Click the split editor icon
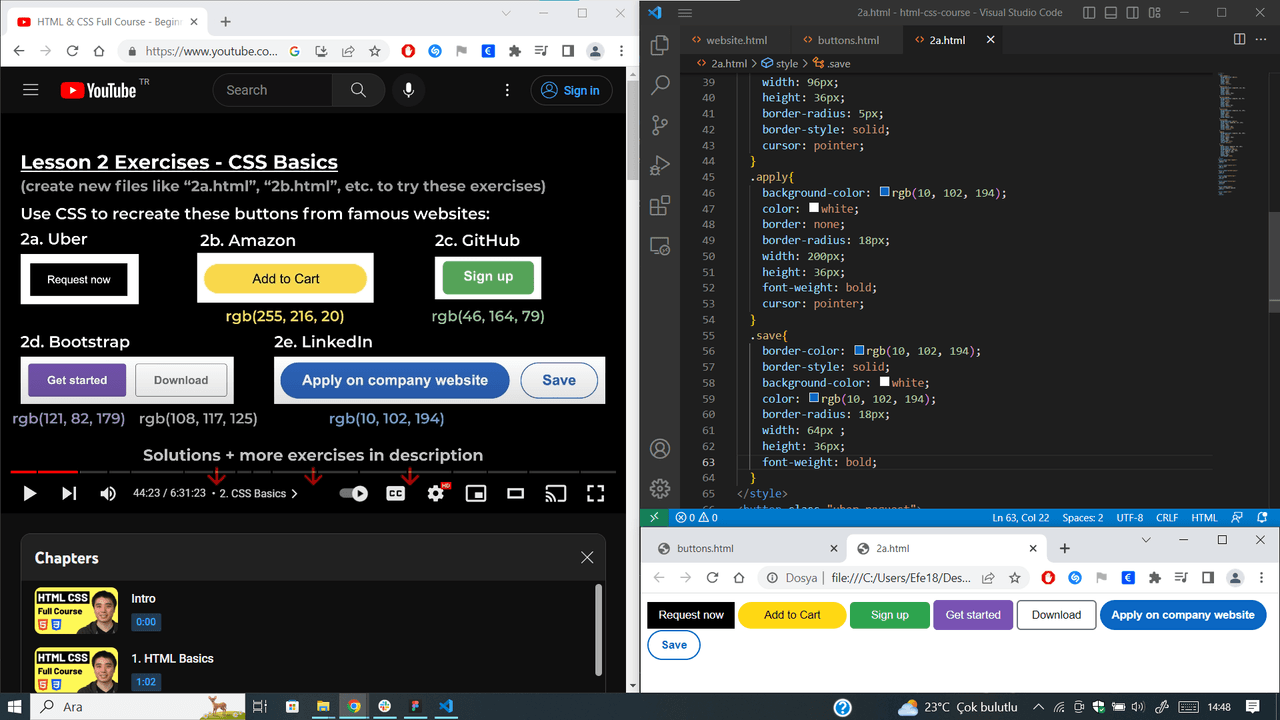The image size is (1280, 720). coord(1239,40)
